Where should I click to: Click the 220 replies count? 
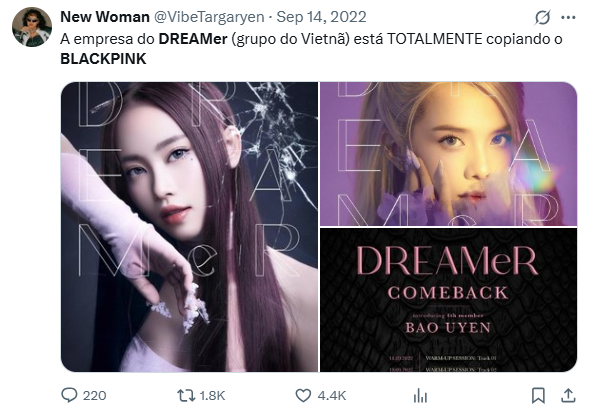point(94,396)
